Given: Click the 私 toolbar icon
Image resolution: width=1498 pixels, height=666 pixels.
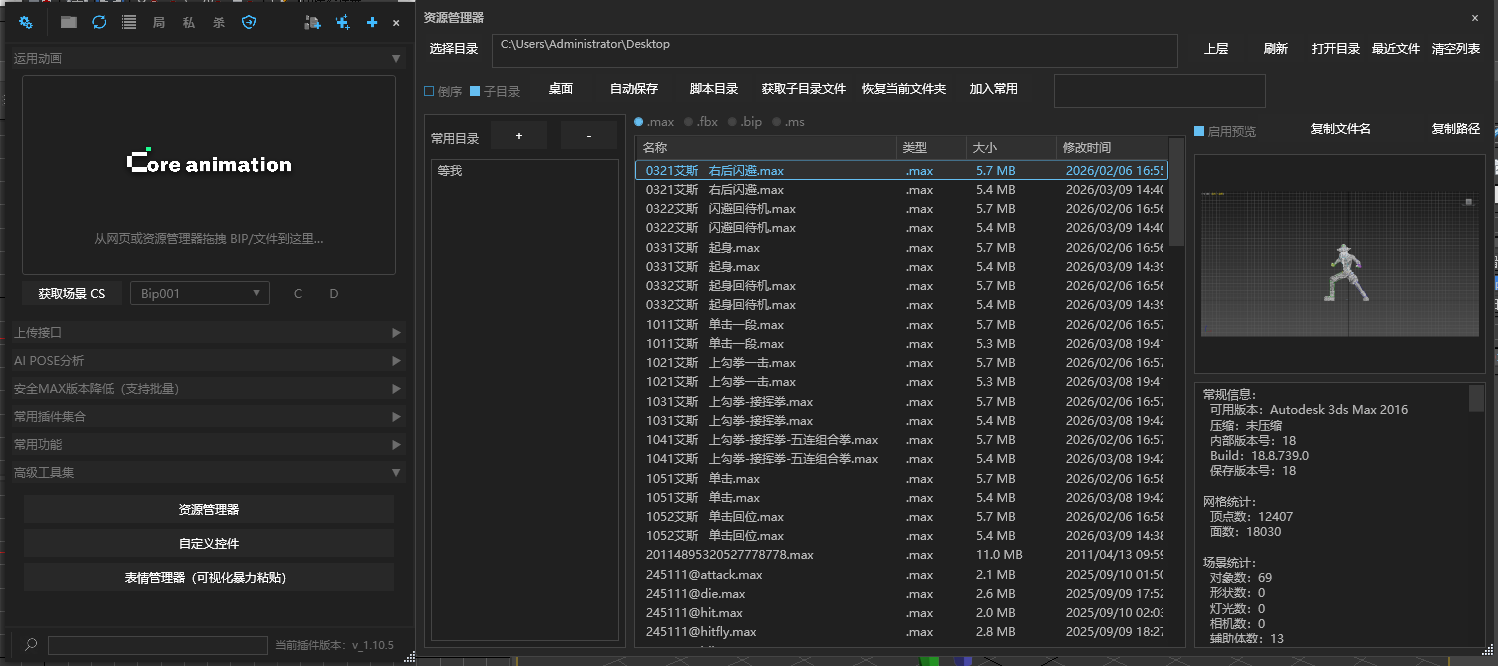Looking at the screenshot, I should tap(189, 22).
